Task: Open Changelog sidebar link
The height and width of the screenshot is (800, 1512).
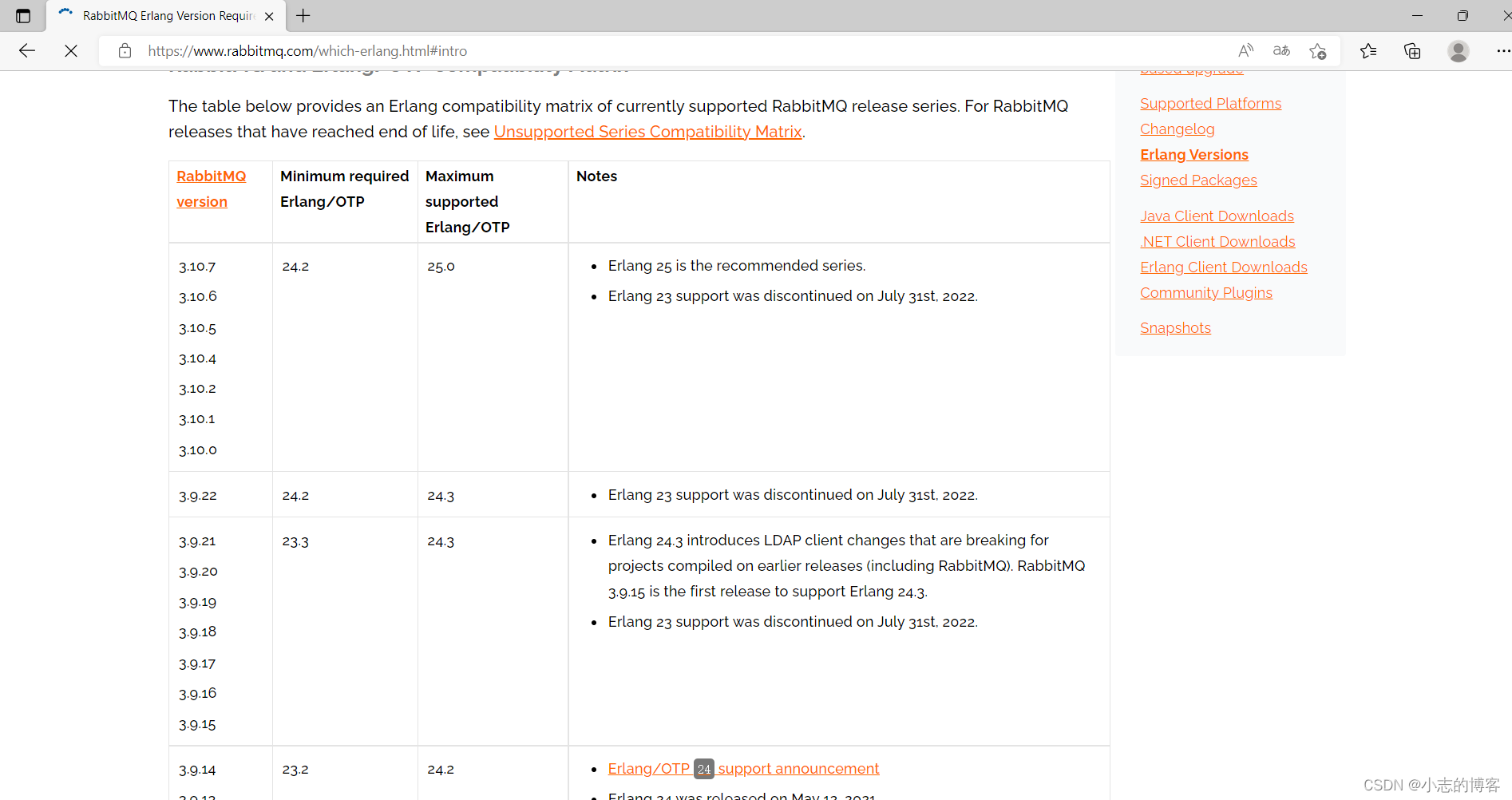Action: tap(1177, 129)
